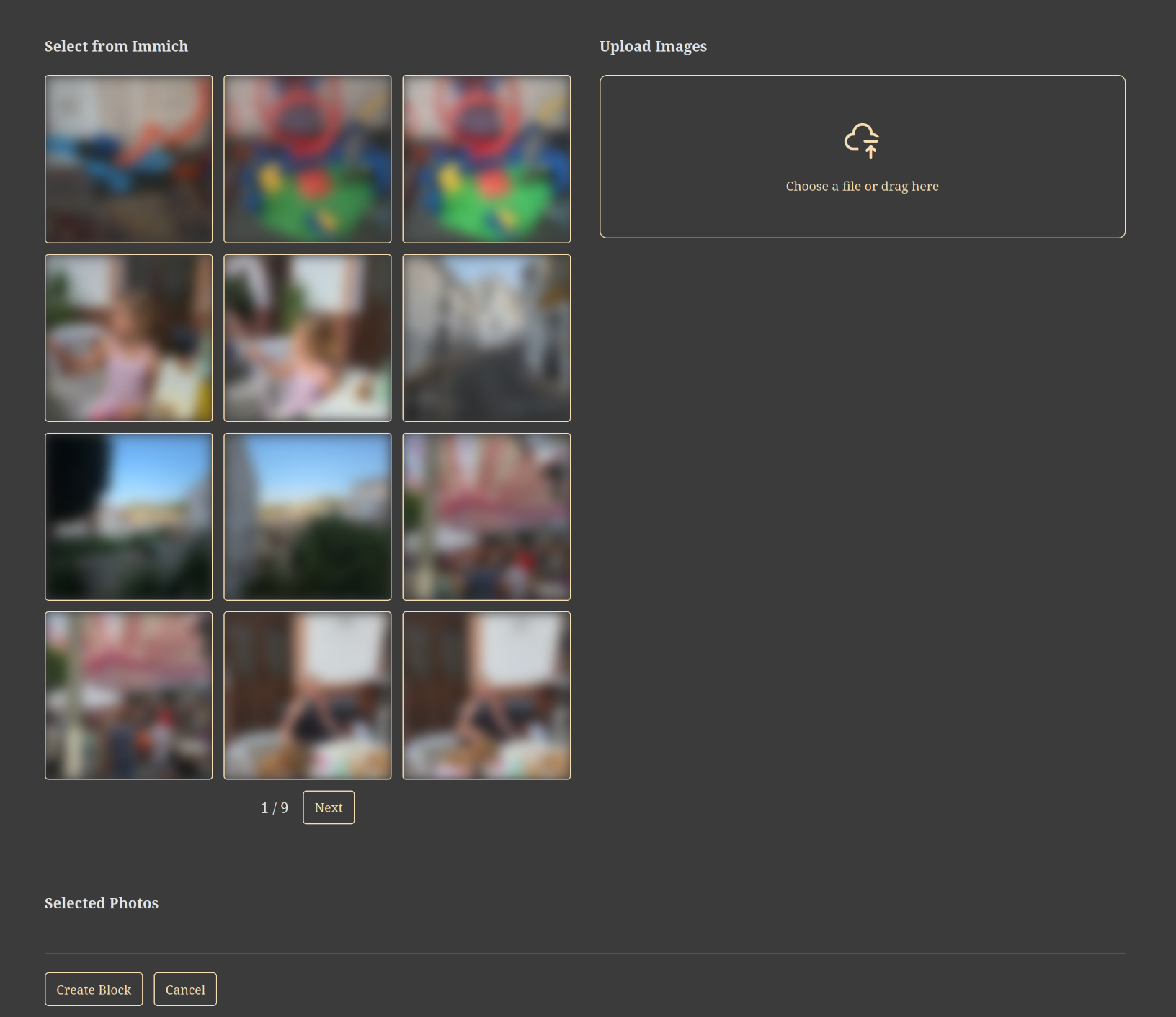Choose the blue sky photo with green bush
Image resolution: width=1176 pixels, height=1017 pixels.
[308, 516]
